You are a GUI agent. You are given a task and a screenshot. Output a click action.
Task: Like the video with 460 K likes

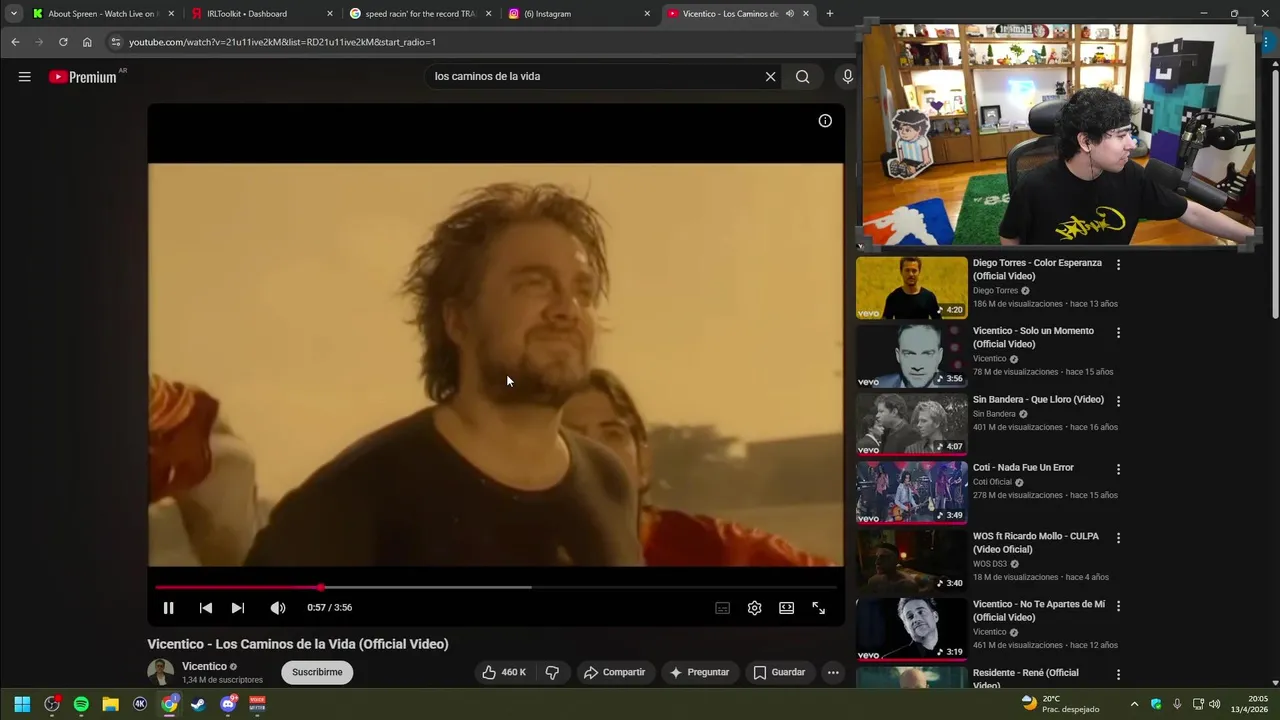(504, 672)
